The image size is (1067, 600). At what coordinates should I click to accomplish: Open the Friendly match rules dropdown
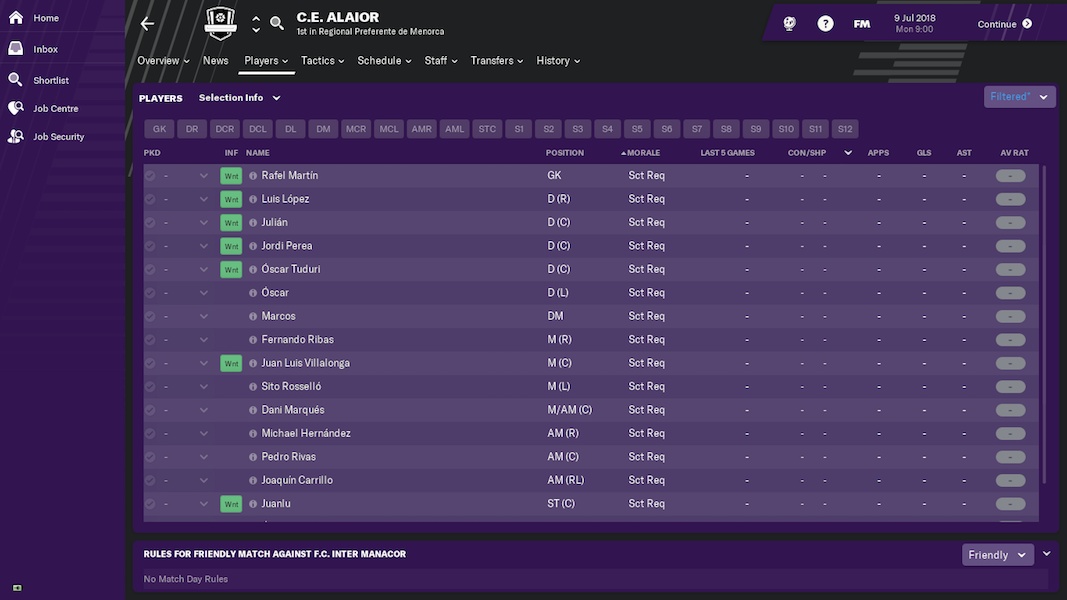pyautogui.click(x=998, y=555)
